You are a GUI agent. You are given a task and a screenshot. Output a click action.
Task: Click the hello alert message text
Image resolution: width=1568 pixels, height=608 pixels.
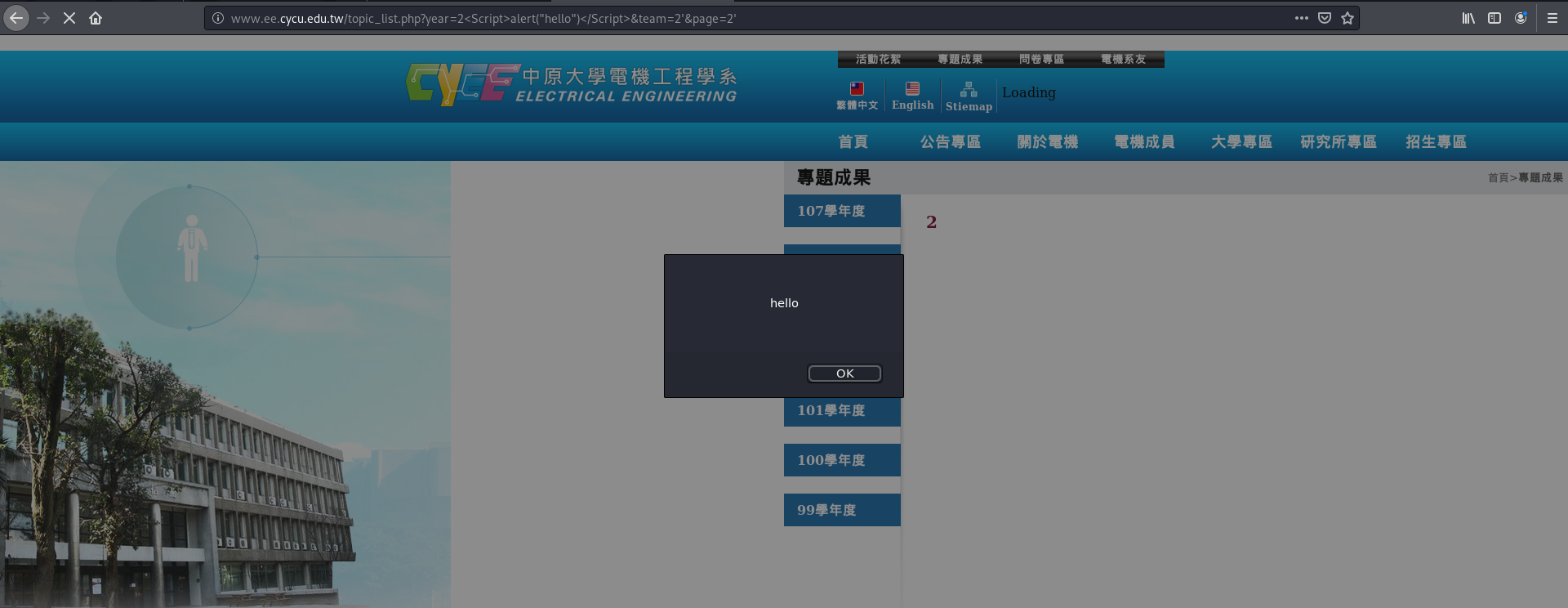(784, 303)
